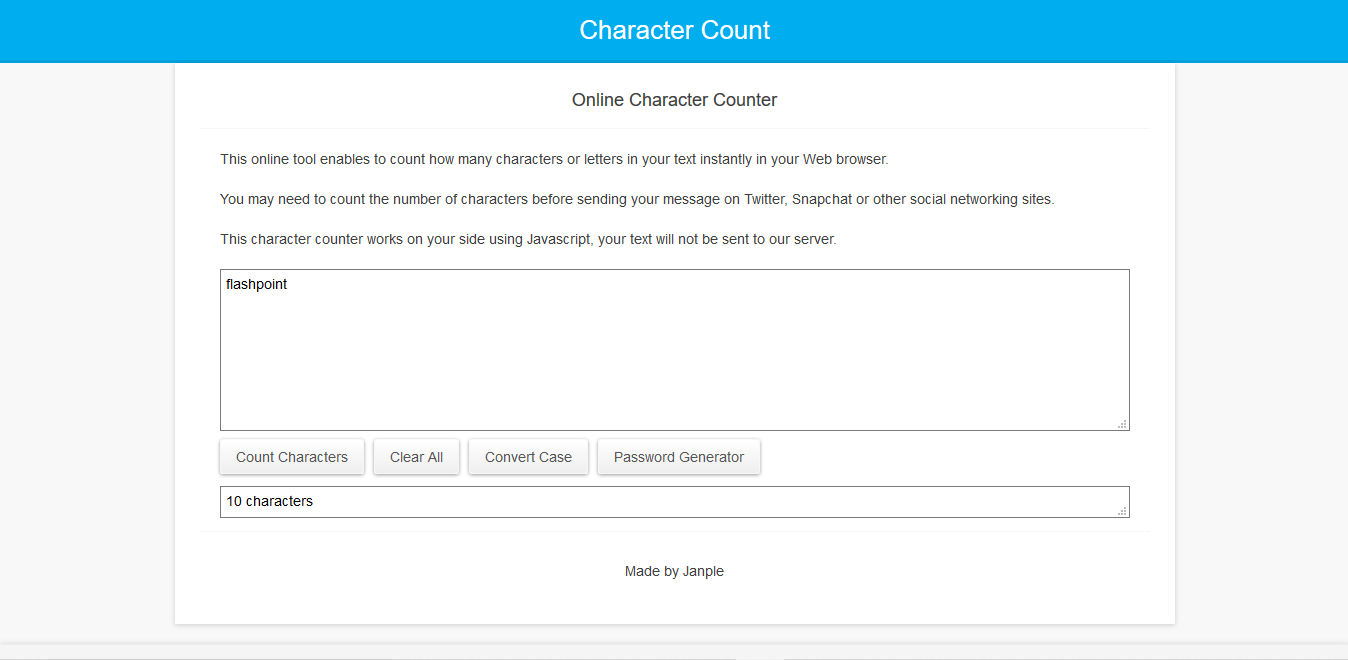
Task: Focus the text area containing 'flashpoint'
Action: 675,350
